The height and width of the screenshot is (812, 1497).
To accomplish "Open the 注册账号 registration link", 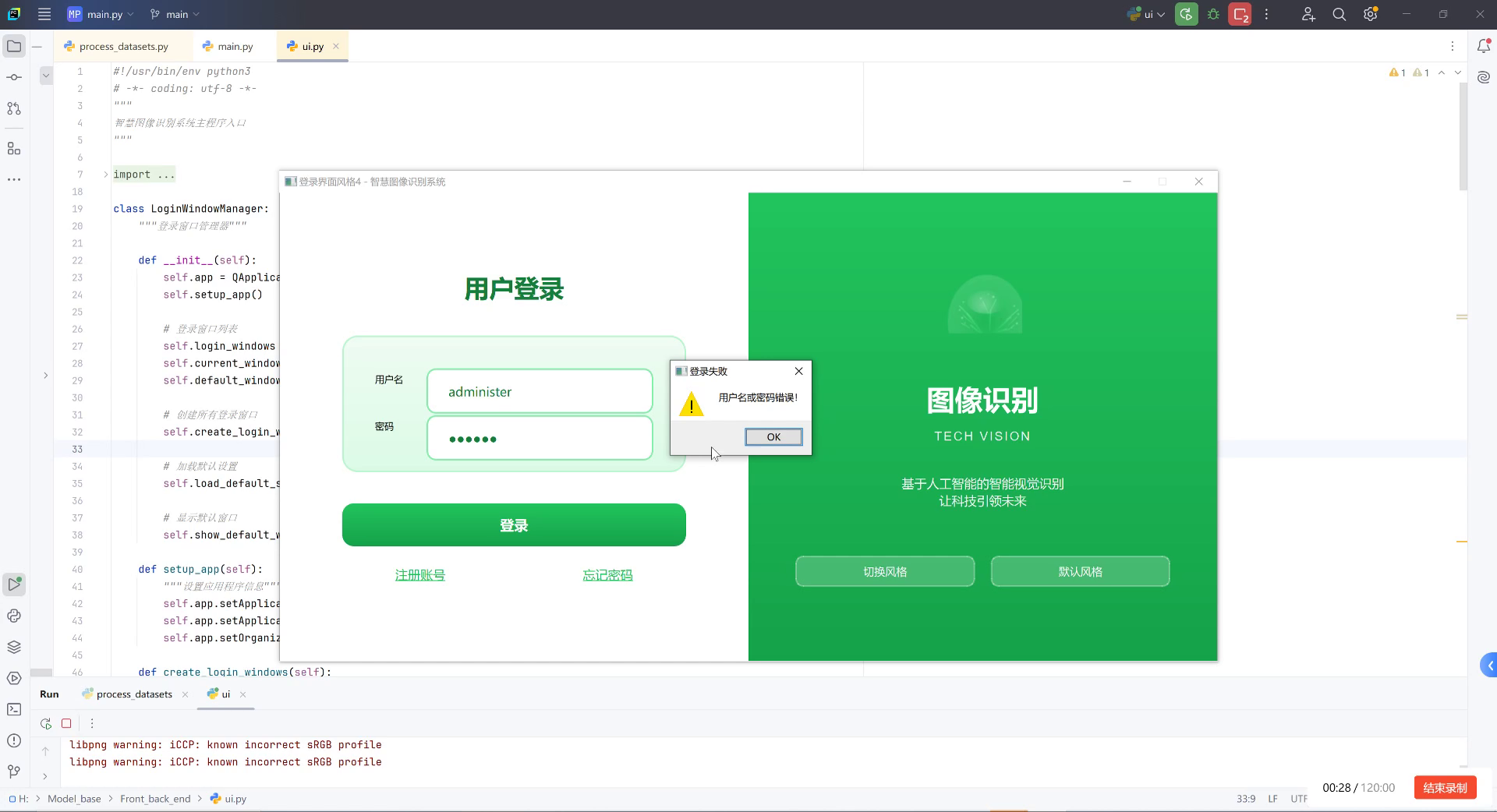I will (419, 574).
